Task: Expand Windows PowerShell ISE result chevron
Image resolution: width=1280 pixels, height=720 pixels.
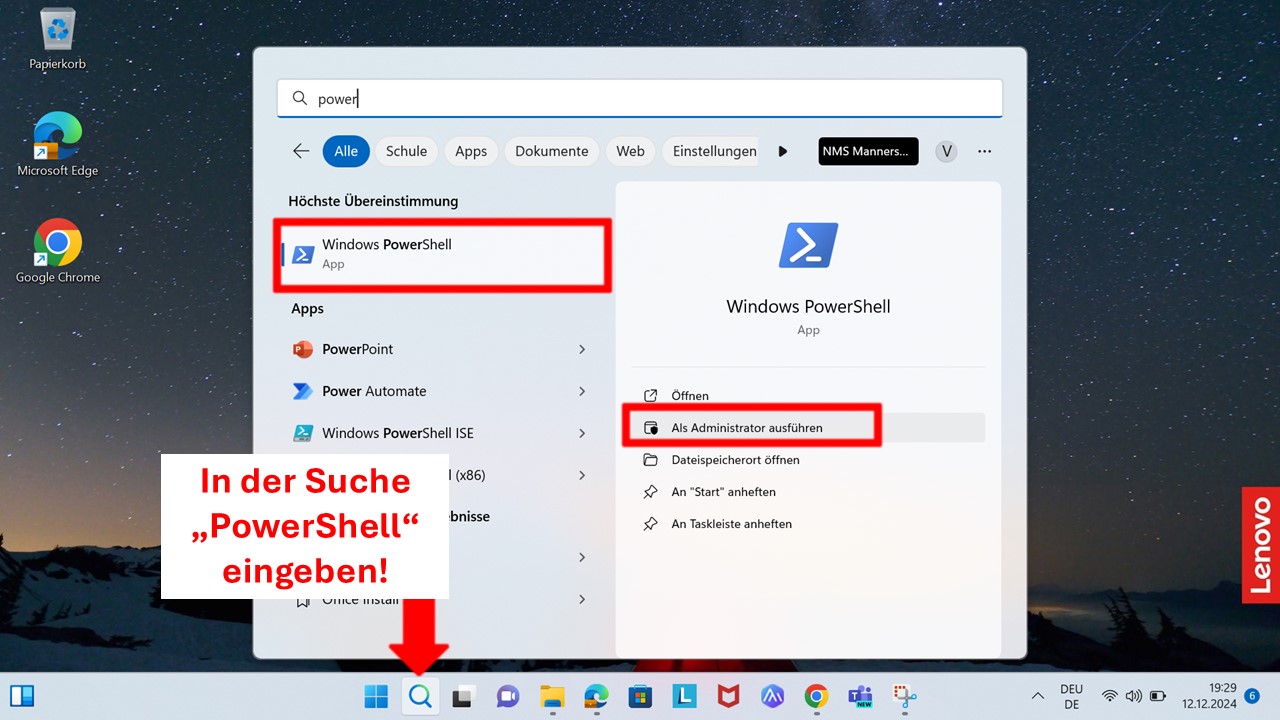Action: pyautogui.click(x=582, y=433)
